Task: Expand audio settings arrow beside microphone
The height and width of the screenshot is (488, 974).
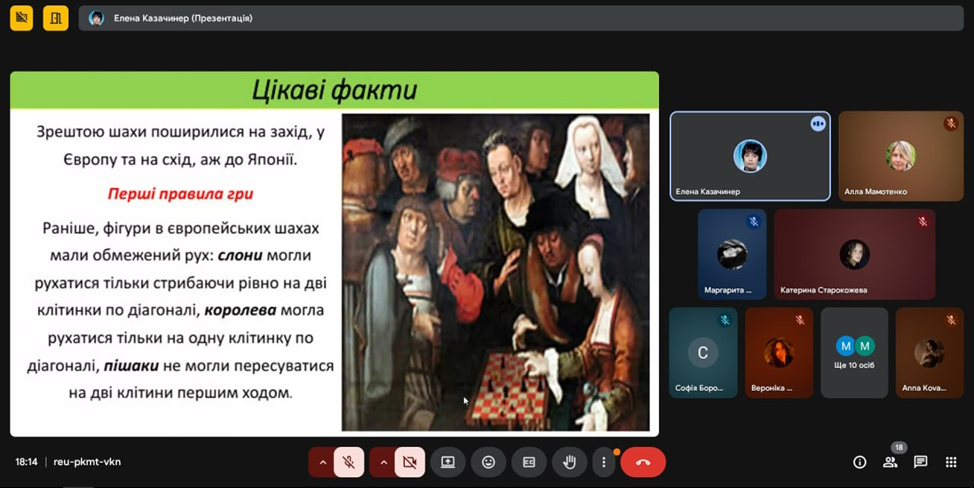Action: coord(322,462)
